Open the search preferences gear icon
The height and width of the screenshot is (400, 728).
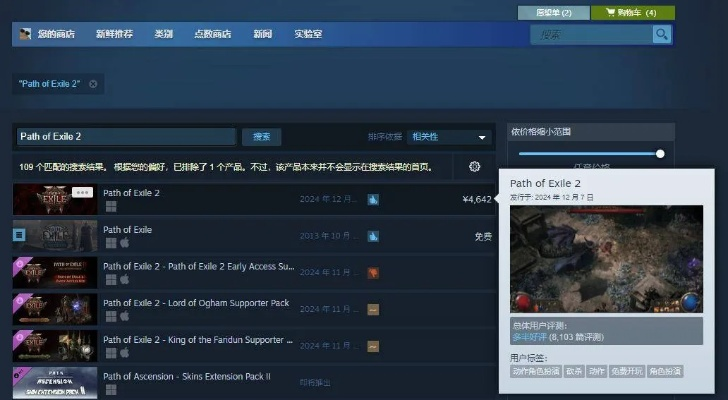click(x=474, y=167)
